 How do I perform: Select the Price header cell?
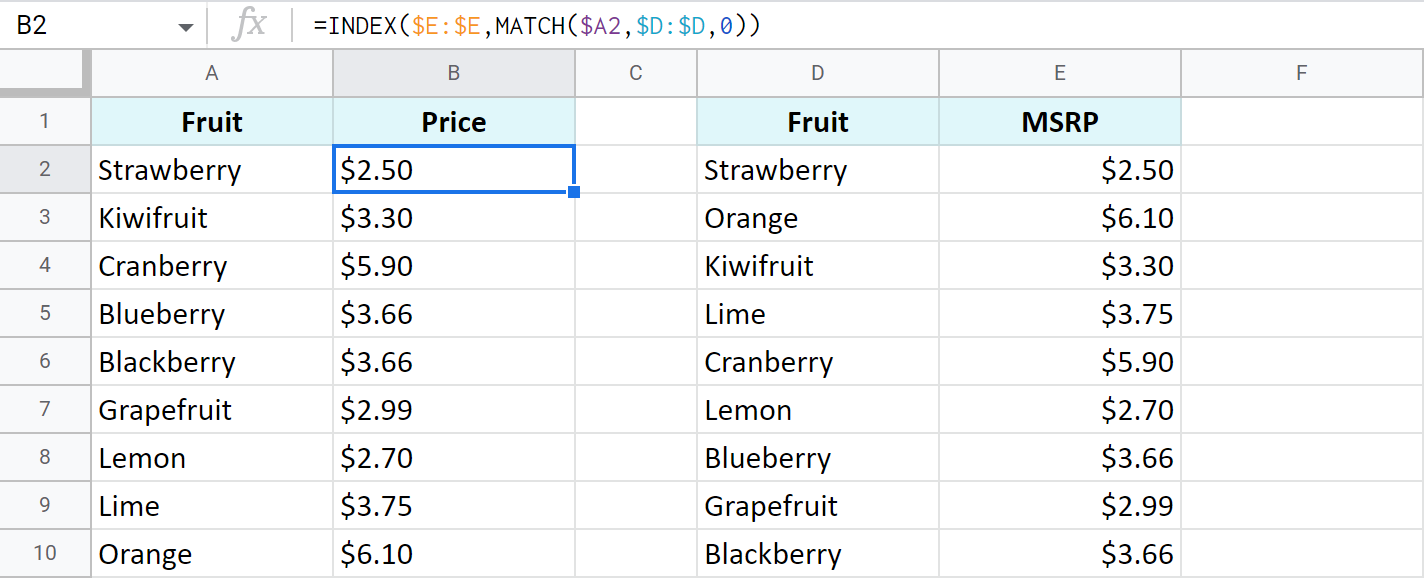454,122
